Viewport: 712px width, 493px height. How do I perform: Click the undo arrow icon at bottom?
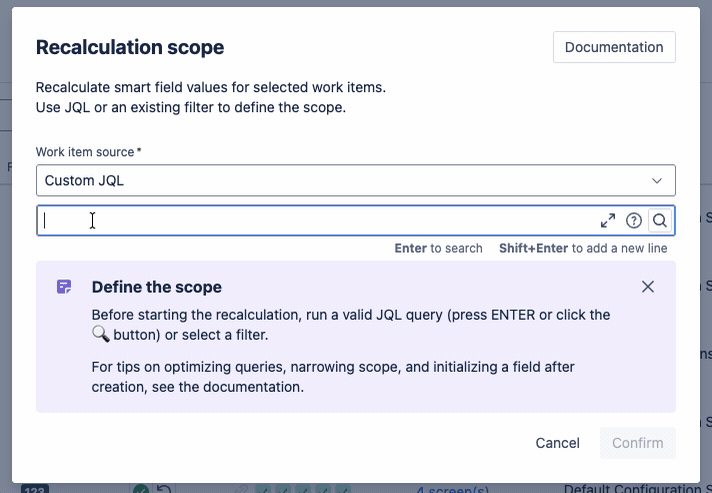coord(163,490)
